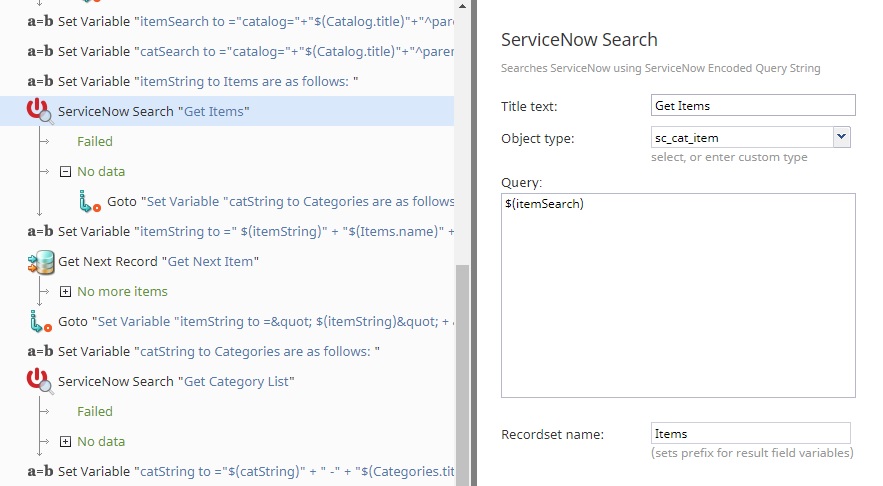
Task: Click the "No data" label under Get Items
Action: point(101,171)
